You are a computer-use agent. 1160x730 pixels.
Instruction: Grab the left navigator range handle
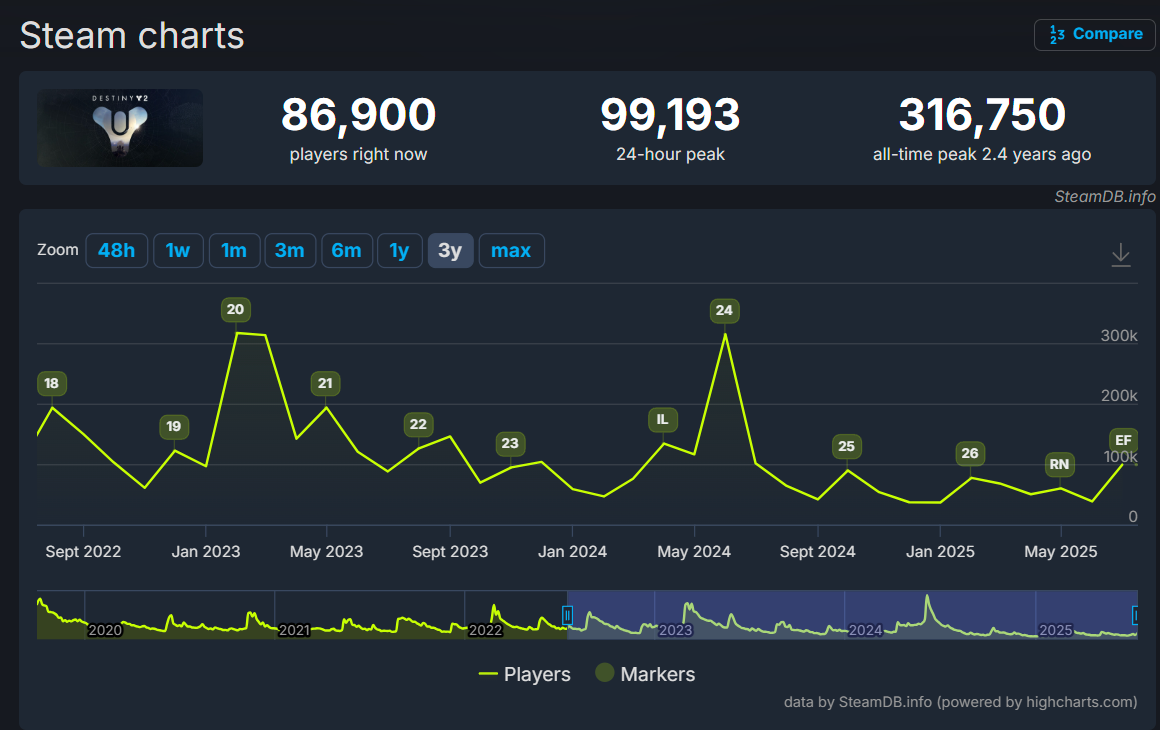pyautogui.click(x=567, y=615)
